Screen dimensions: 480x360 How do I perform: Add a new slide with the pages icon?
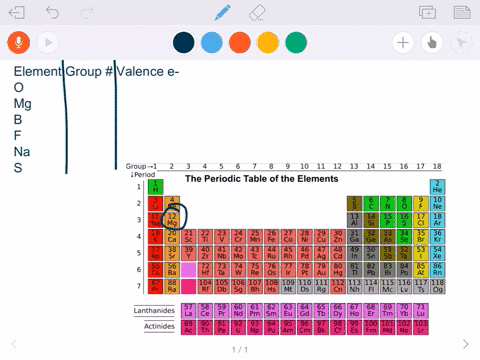tap(427, 13)
